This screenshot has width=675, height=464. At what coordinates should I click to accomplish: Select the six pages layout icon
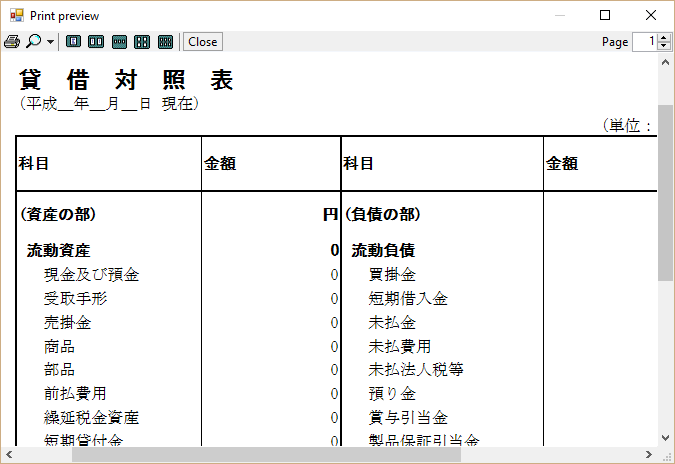[x=165, y=42]
